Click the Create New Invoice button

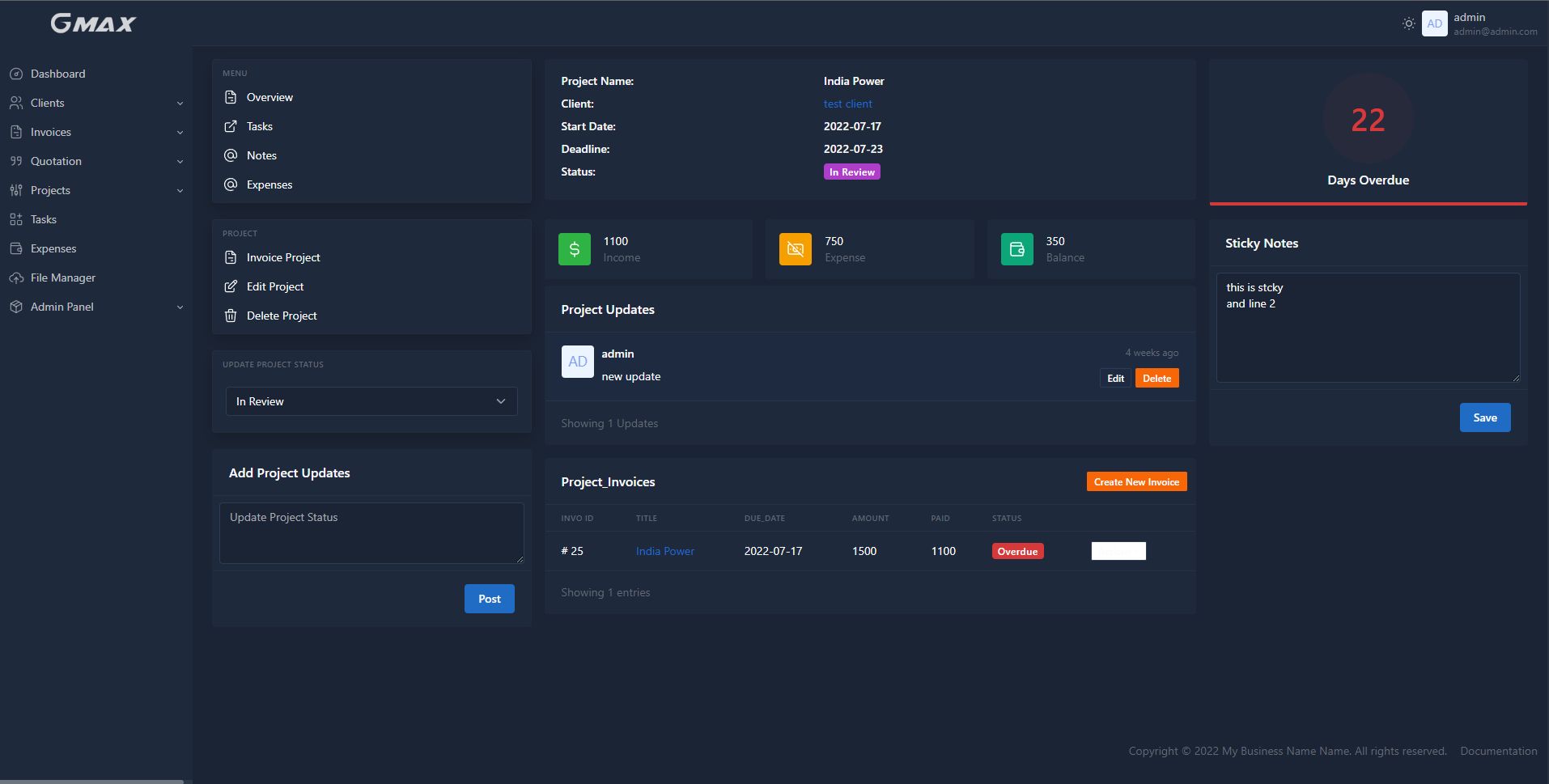pos(1136,481)
